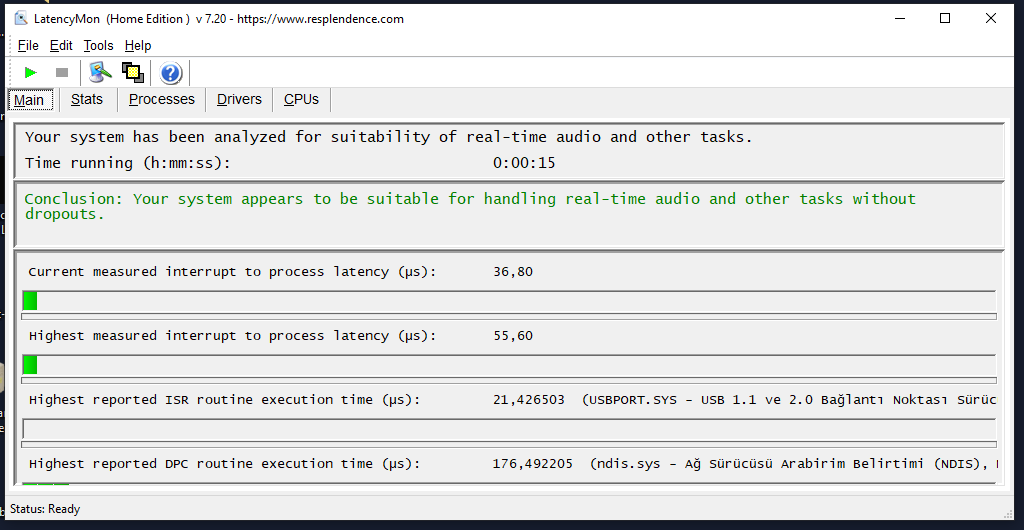The image size is (1024, 530).
Task: View the CPUs tab
Action: pyautogui.click(x=301, y=100)
